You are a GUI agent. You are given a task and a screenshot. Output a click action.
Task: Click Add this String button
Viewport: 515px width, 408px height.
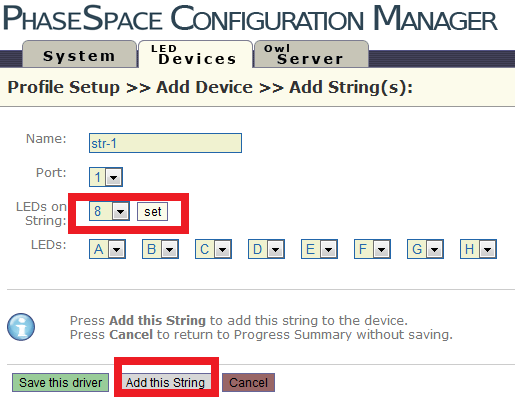pos(165,382)
